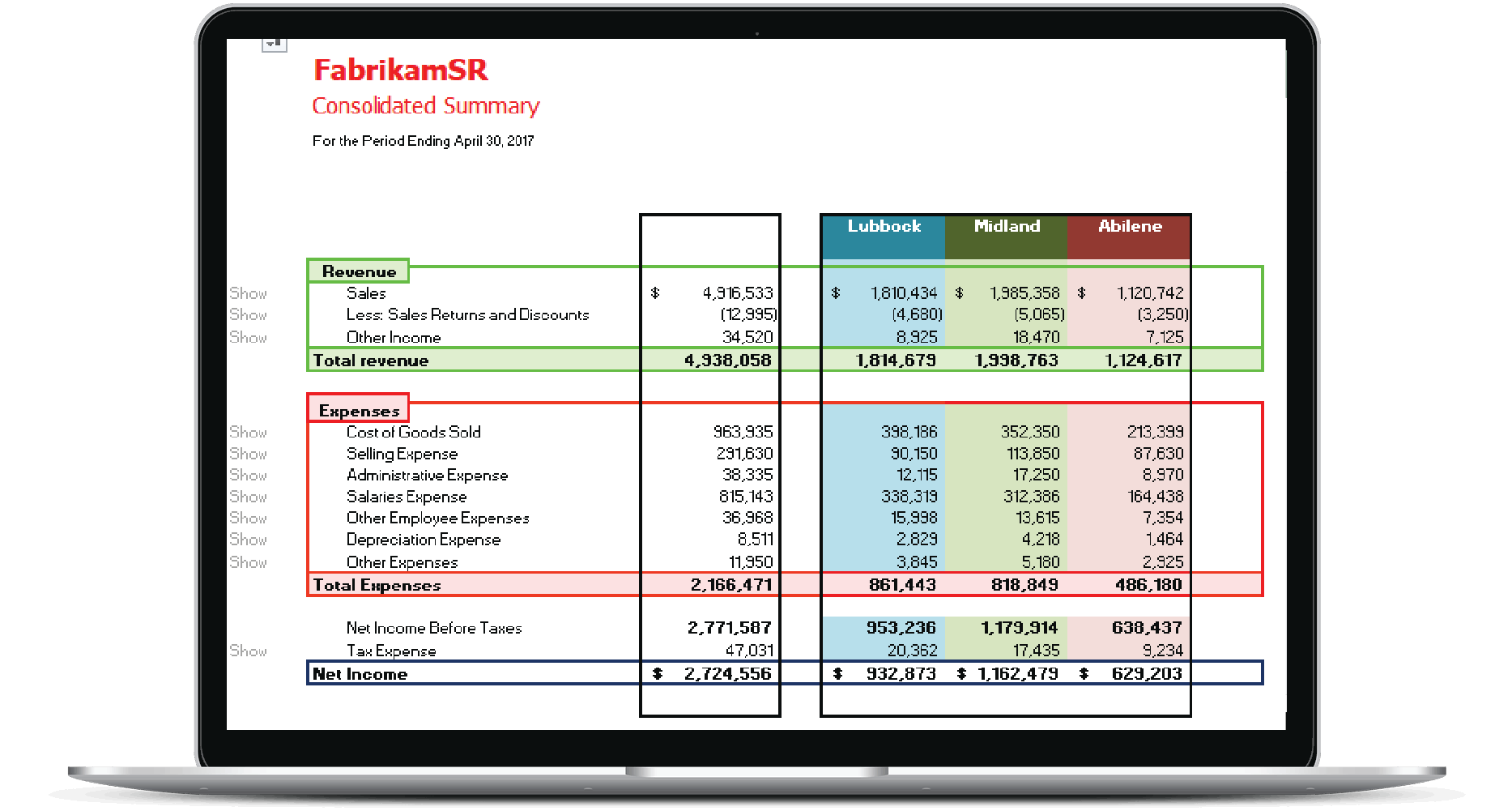Click the Net Income Before Taxes label

coord(434,628)
